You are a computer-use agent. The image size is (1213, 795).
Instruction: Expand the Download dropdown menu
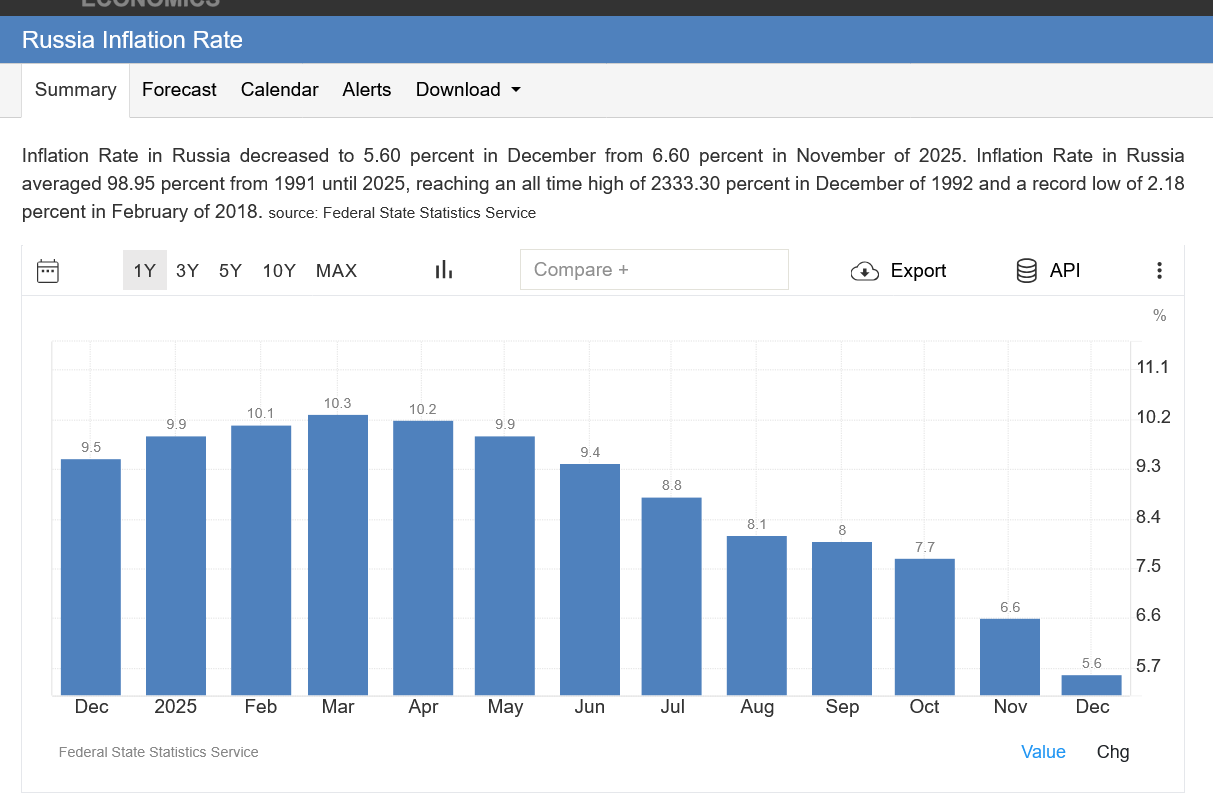[x=468, y=90]
